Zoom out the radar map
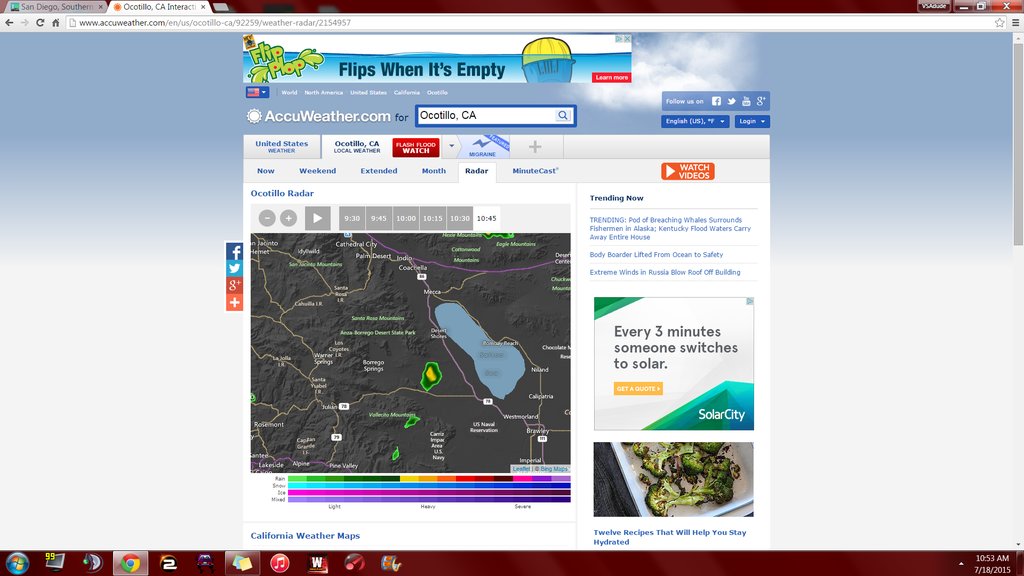The height and width of the screenshot is (576, 1024). pyautogui.click(x=266, y=218)
